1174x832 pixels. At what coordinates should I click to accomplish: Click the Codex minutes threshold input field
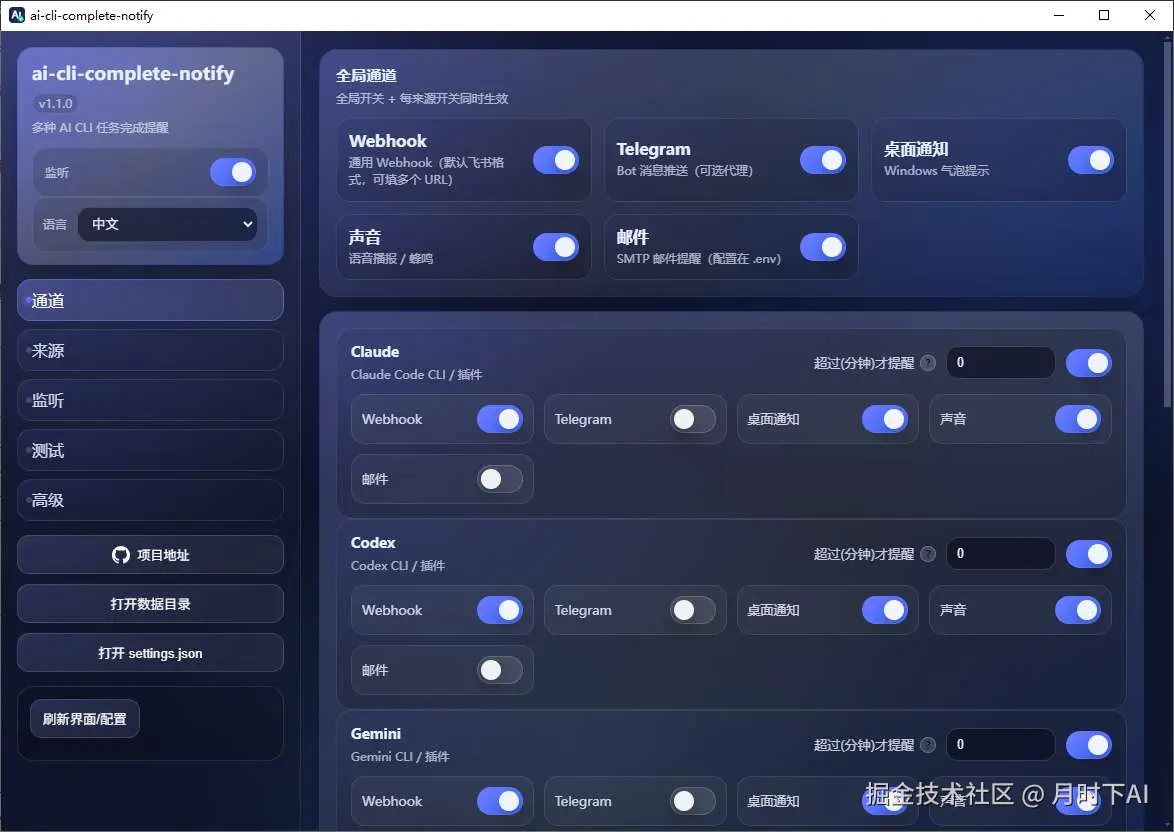(1000, 554)
